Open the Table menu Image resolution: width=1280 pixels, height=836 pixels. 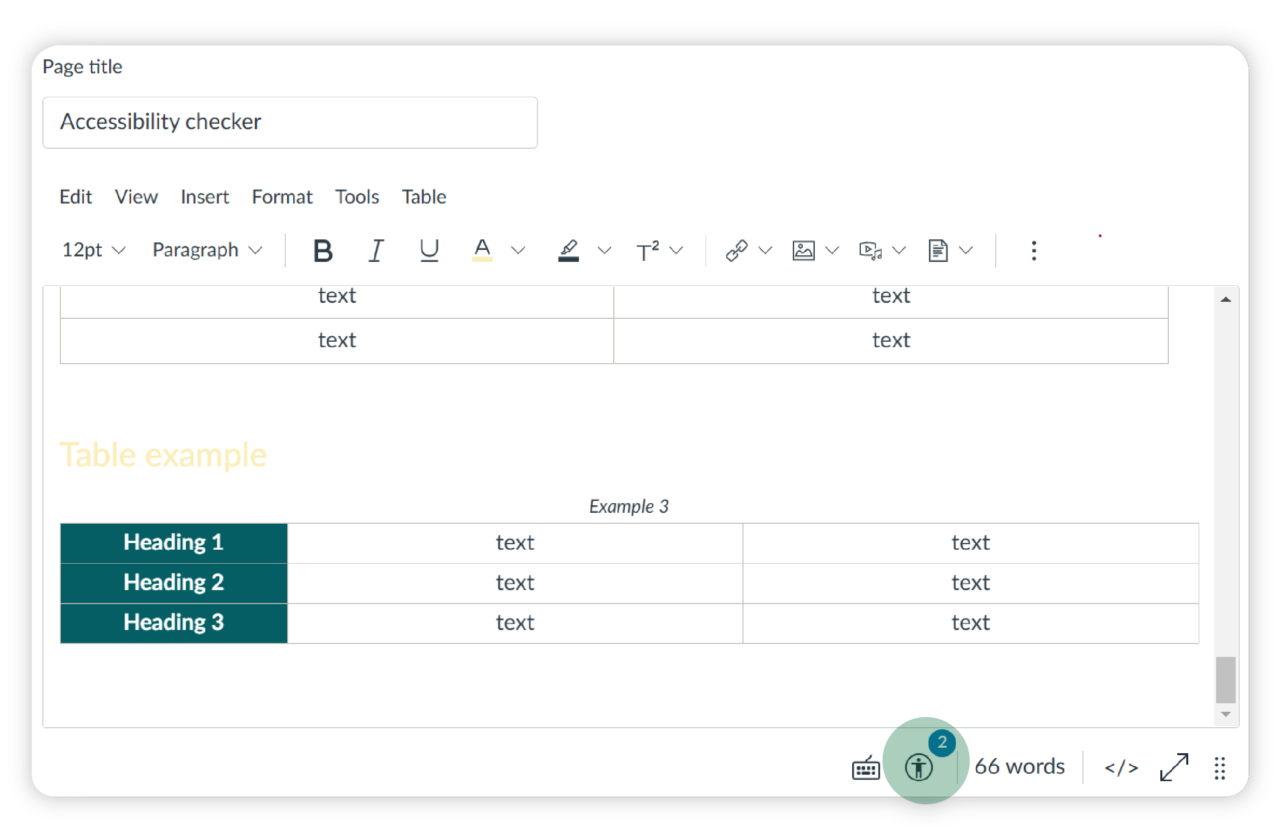click(424, 197)
